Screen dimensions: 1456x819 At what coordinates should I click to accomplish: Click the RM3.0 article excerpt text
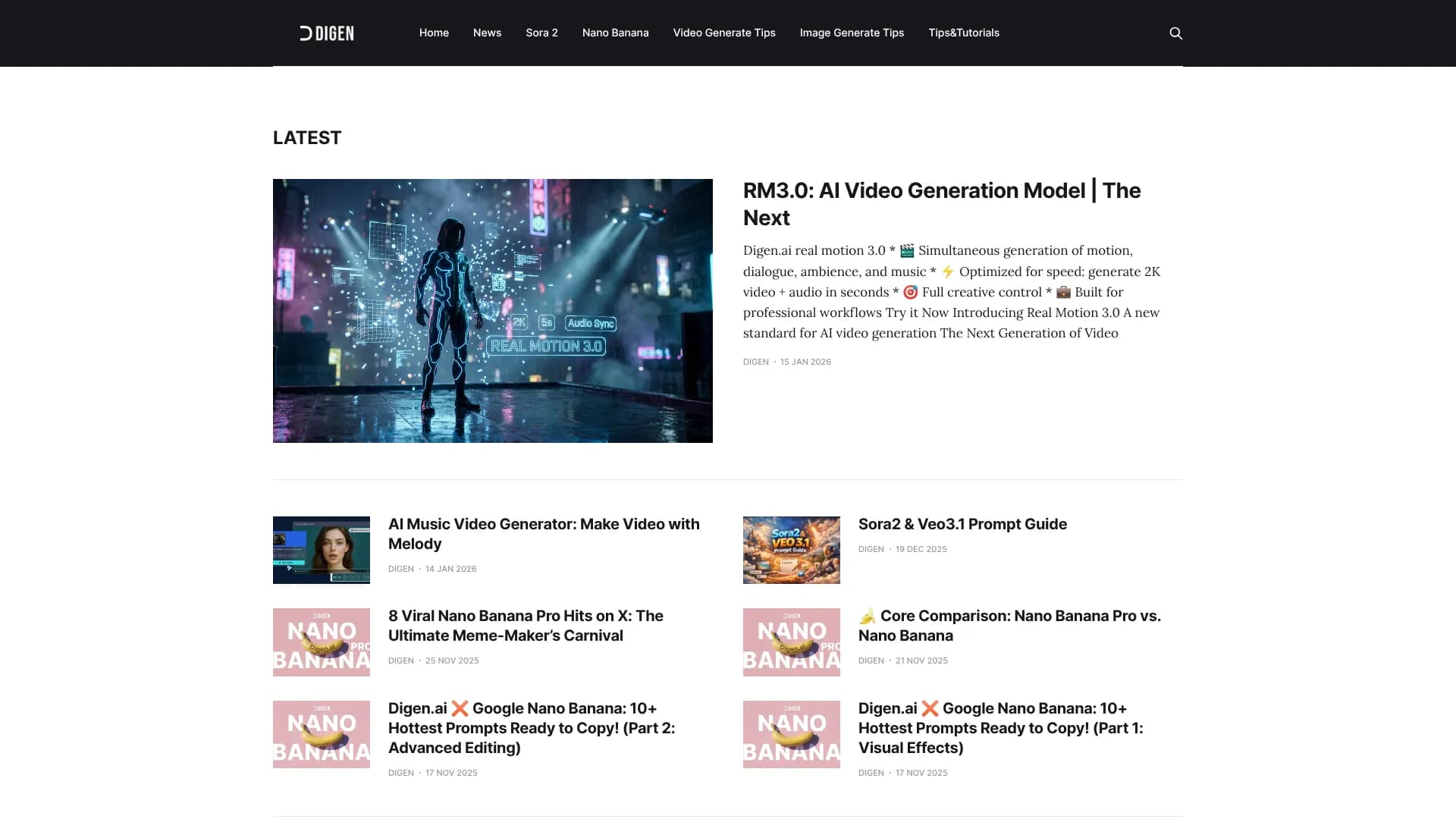coord(952,292)
